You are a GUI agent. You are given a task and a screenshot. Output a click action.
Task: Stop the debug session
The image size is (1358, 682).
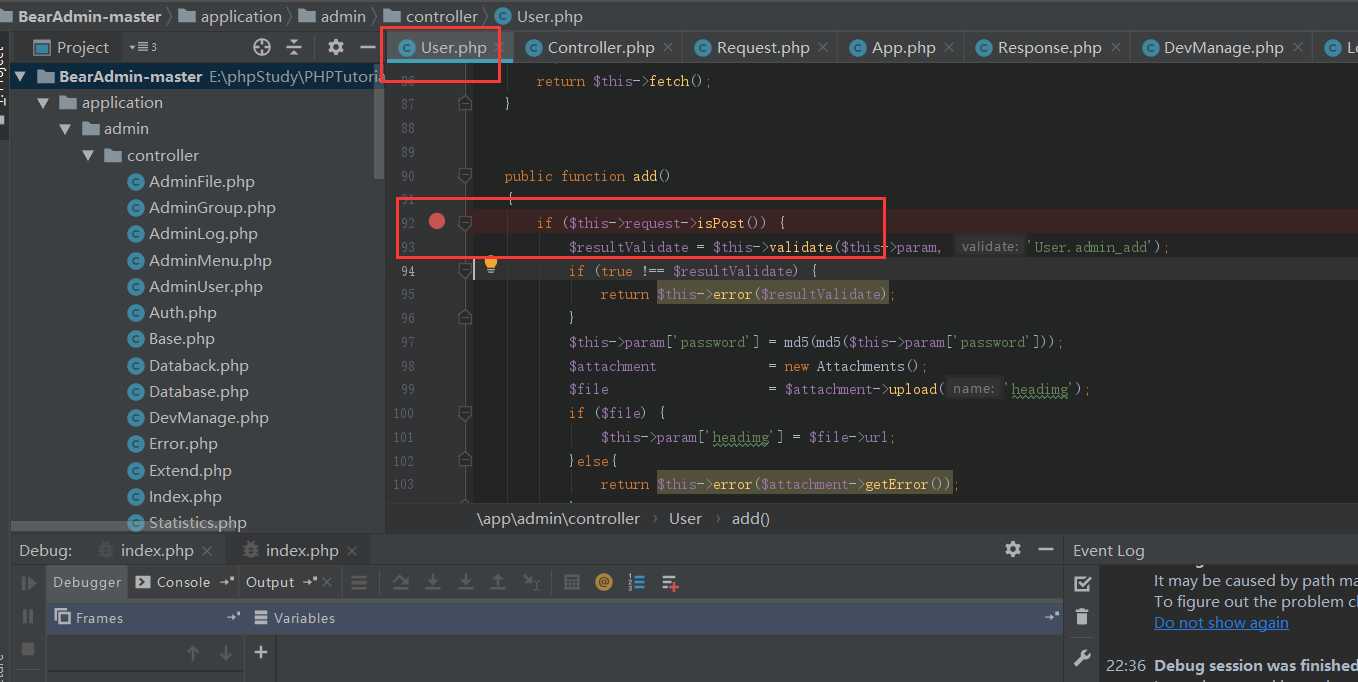click(x=28, y=649)
